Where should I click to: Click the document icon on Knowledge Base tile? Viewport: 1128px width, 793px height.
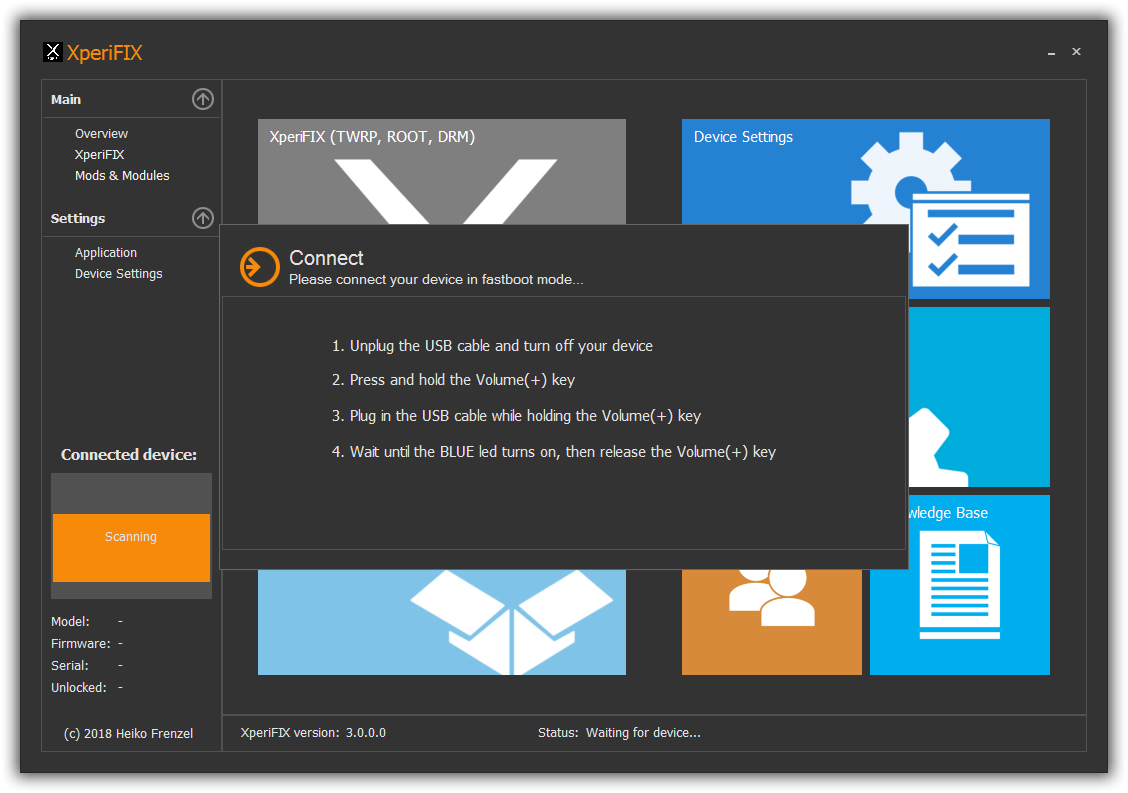(x=960, y=584)
